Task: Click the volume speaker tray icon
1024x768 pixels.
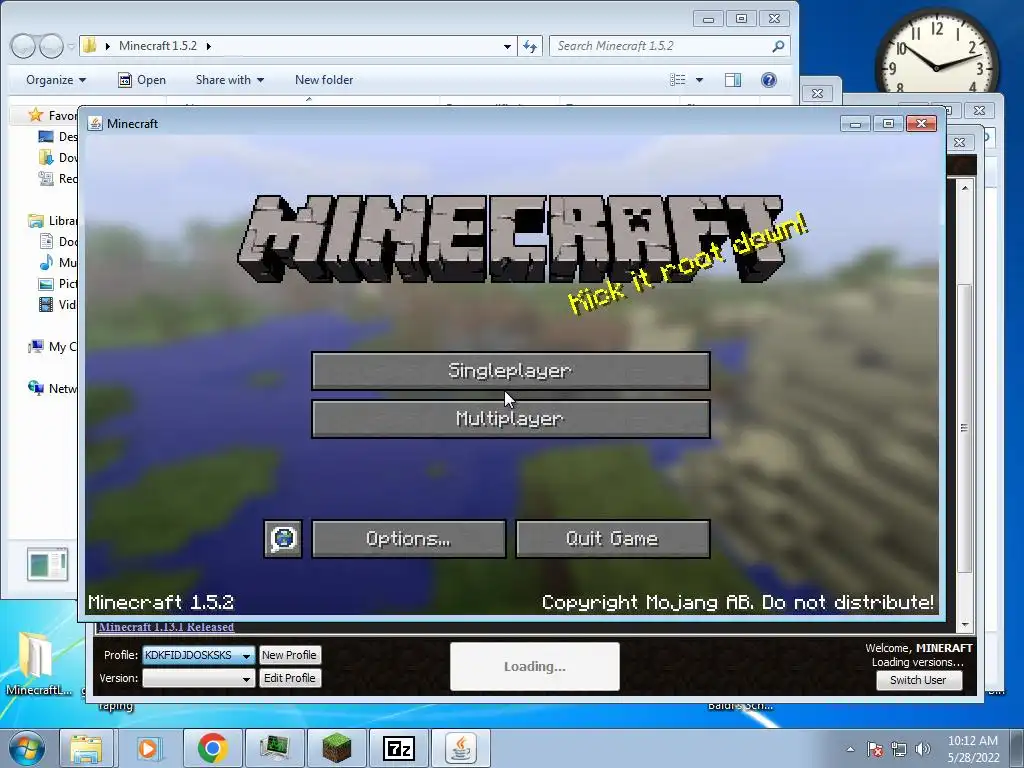Action: click(x=923, y=749)
